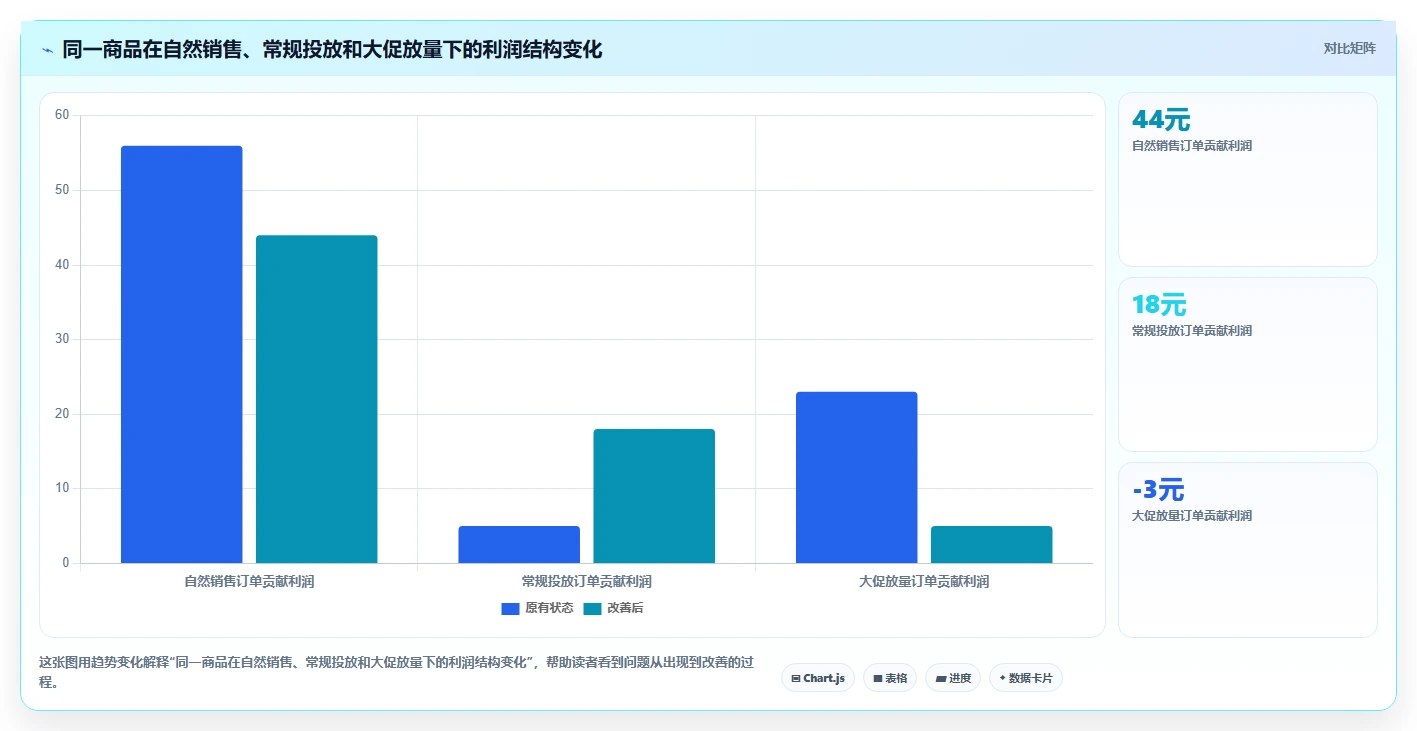
Task: Select the Chart.js tag button
Action: (x=818, y=678)
